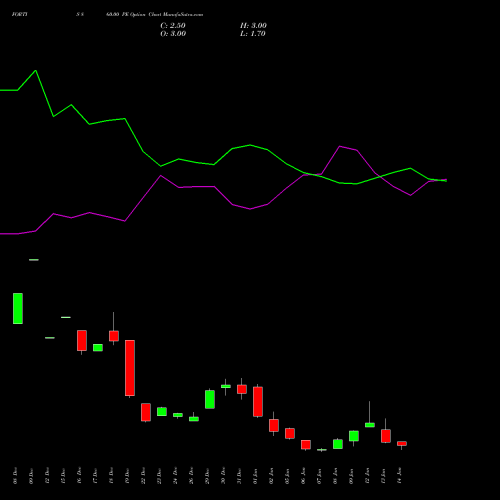Click the large green candle above 08 Dec

point(18,308)
